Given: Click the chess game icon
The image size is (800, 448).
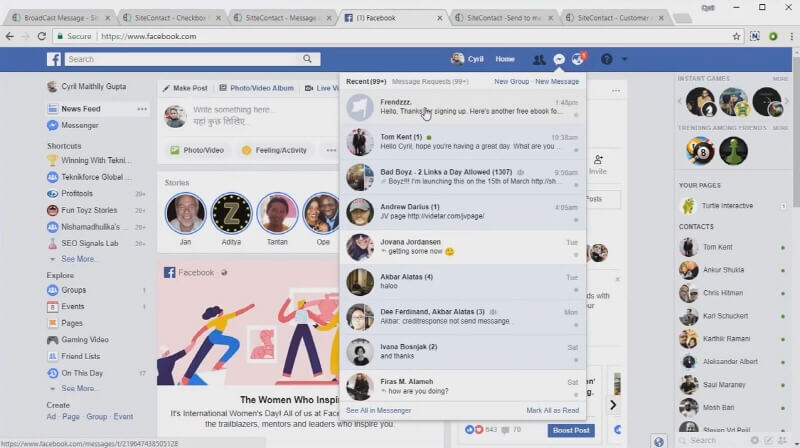Looking at the screenshot, I should point(733,151).
